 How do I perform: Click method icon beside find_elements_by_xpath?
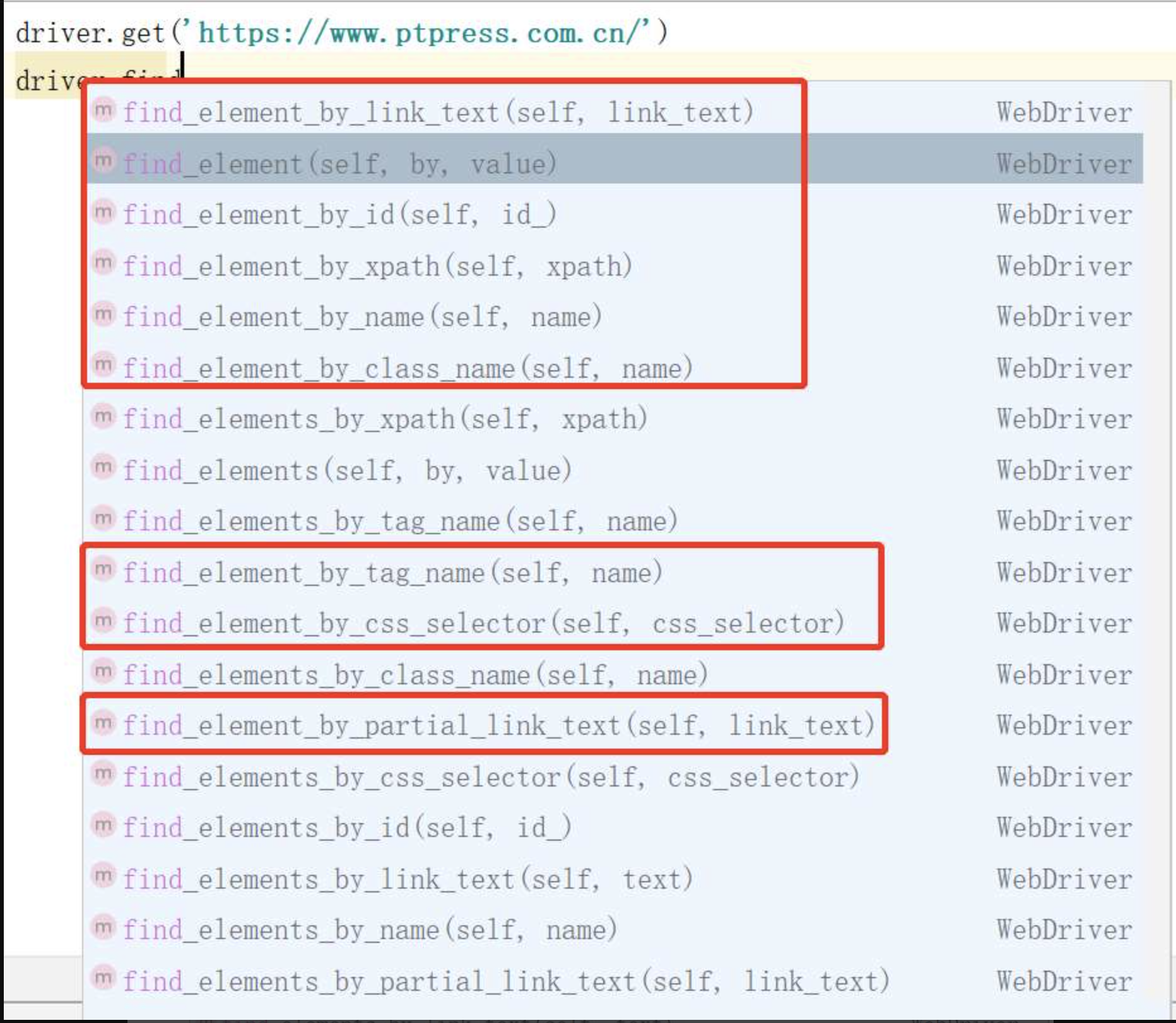coord(103,416)
